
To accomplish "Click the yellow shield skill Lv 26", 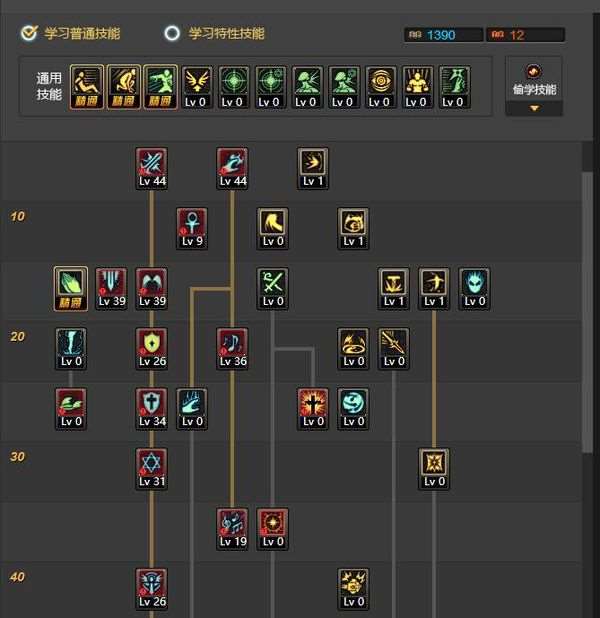I will pos(152,348).
